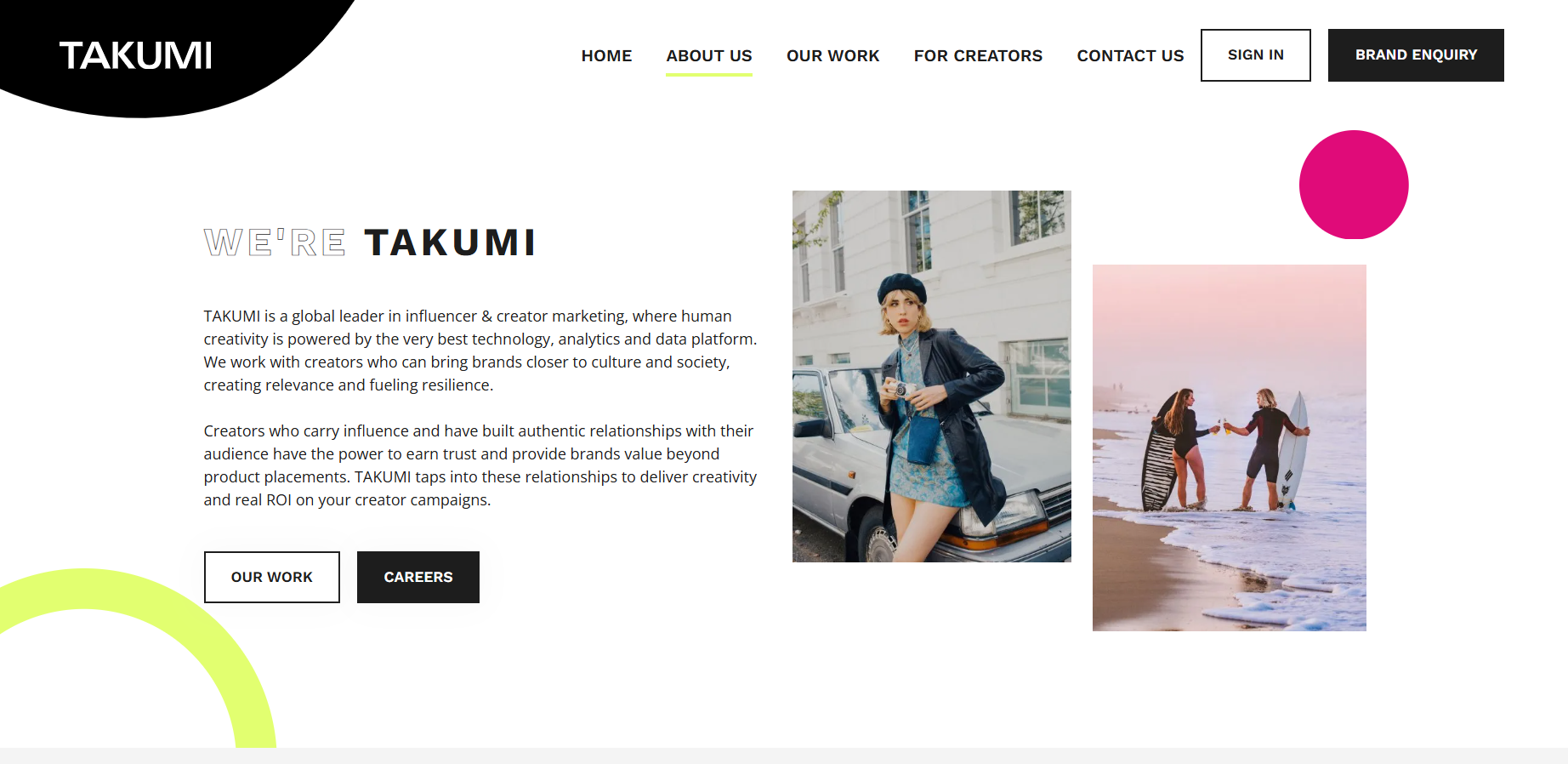The image size is (1568, 764).
Task: Click the woman with camera photo
Action: click(x=932, y=376)
